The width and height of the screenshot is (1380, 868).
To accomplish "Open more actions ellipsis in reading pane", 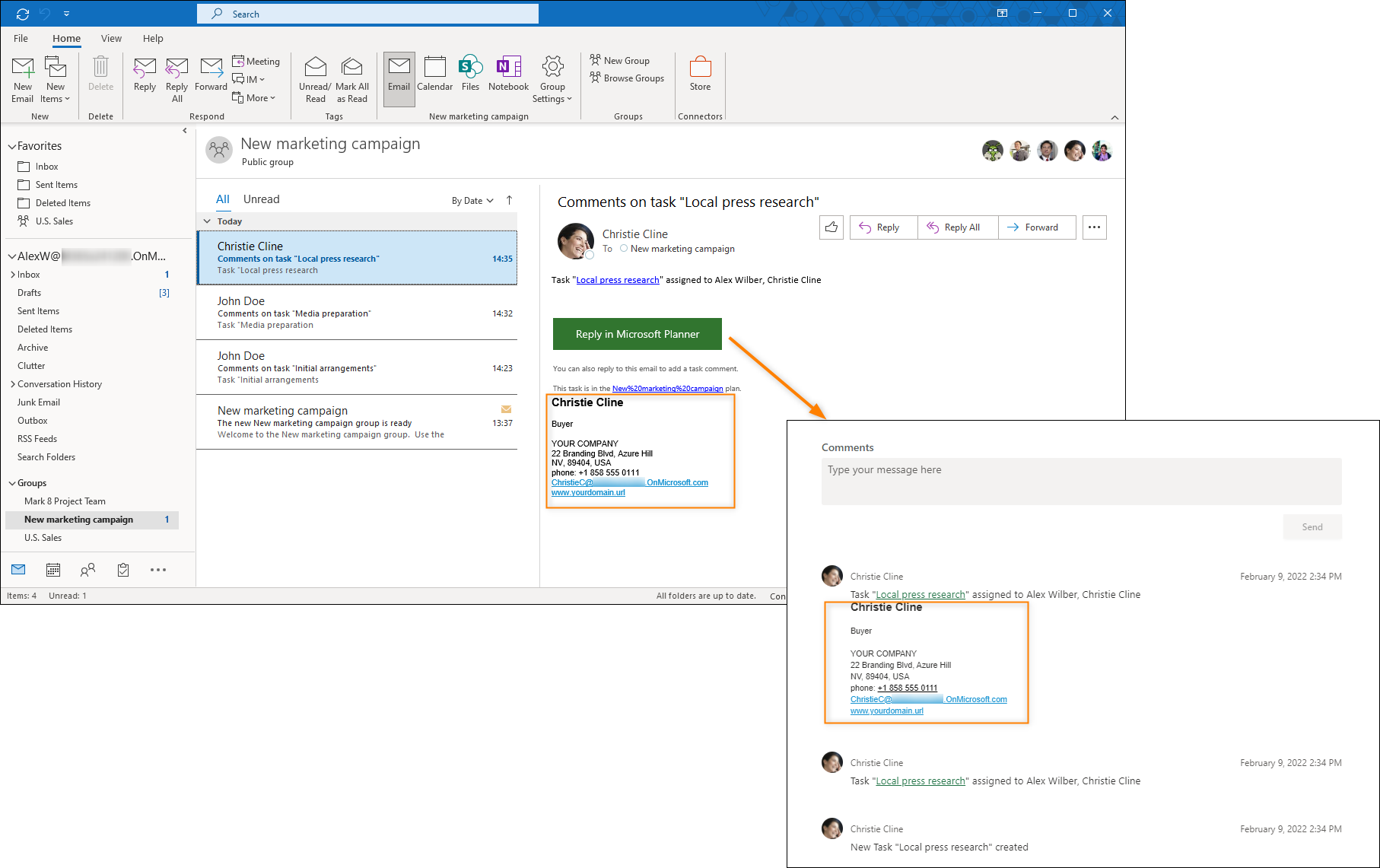I will pyautogui.click(x=1094, y=227).
